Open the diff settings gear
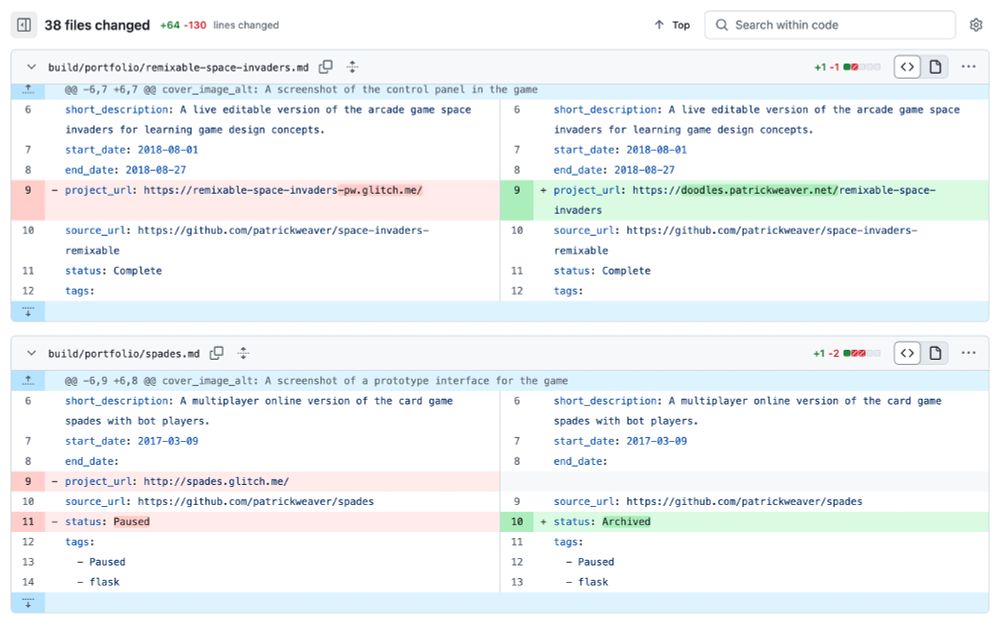Viewport: 1000px width, 622px height. tap(976, 25)
